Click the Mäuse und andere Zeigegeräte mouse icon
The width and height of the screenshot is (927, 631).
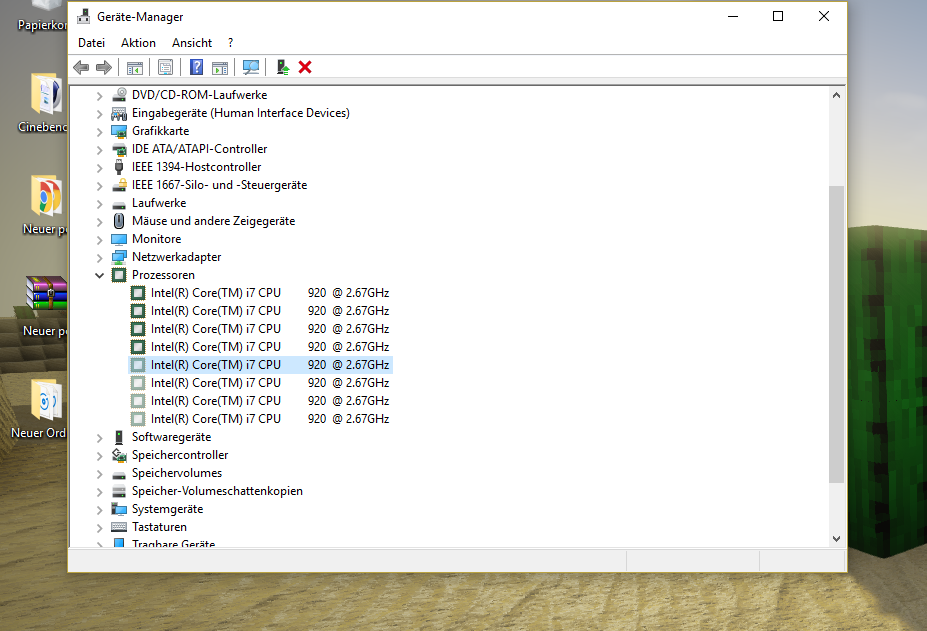pyautogui.click(x=119, y=221)
